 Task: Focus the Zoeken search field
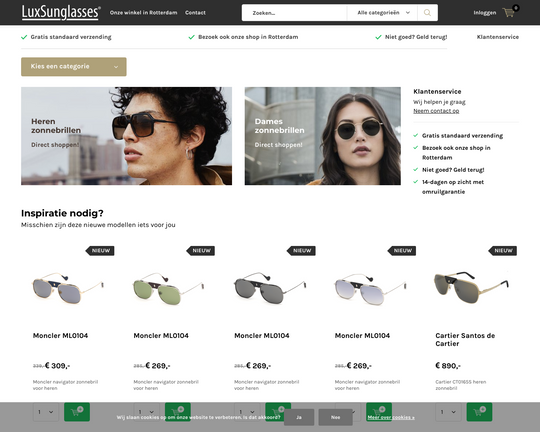point(294,13)
